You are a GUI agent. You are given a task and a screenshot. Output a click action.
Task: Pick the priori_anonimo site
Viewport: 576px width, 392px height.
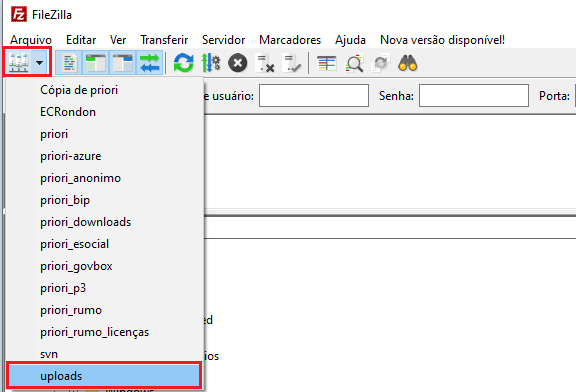tap(105, 178)
